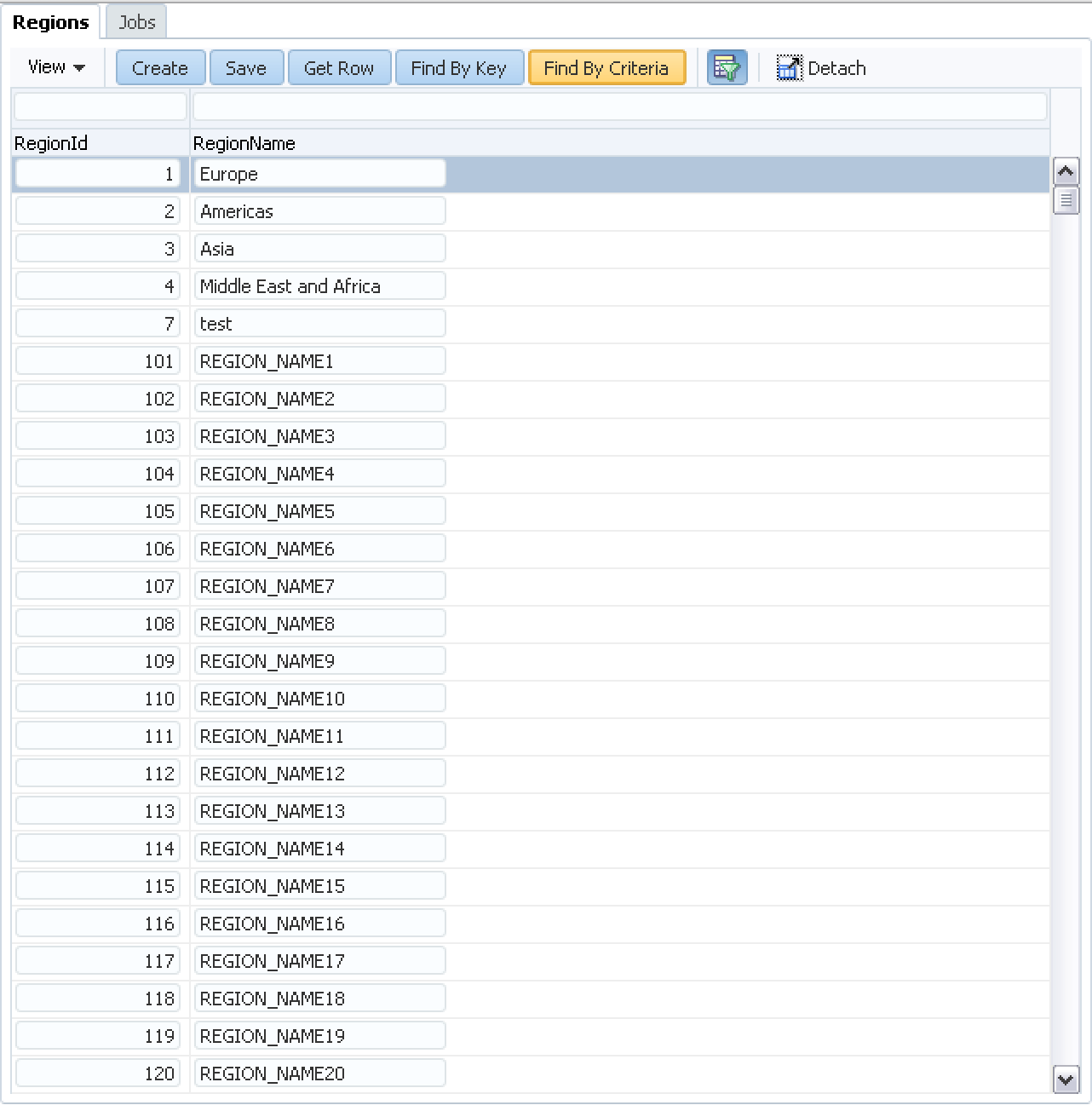Image resolution: width=1092 pixels, height=1111 pixels.
Task: Click the scroll down arrow of the table
Action: pos(1066,1079)
